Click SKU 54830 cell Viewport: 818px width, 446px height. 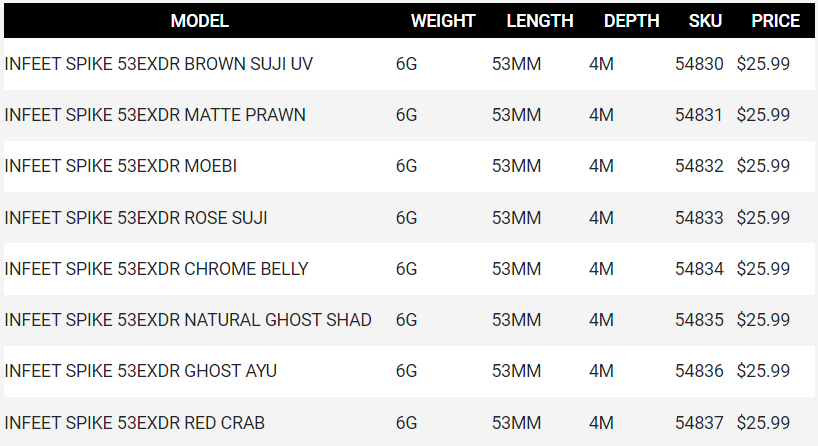tap(699, 64)
